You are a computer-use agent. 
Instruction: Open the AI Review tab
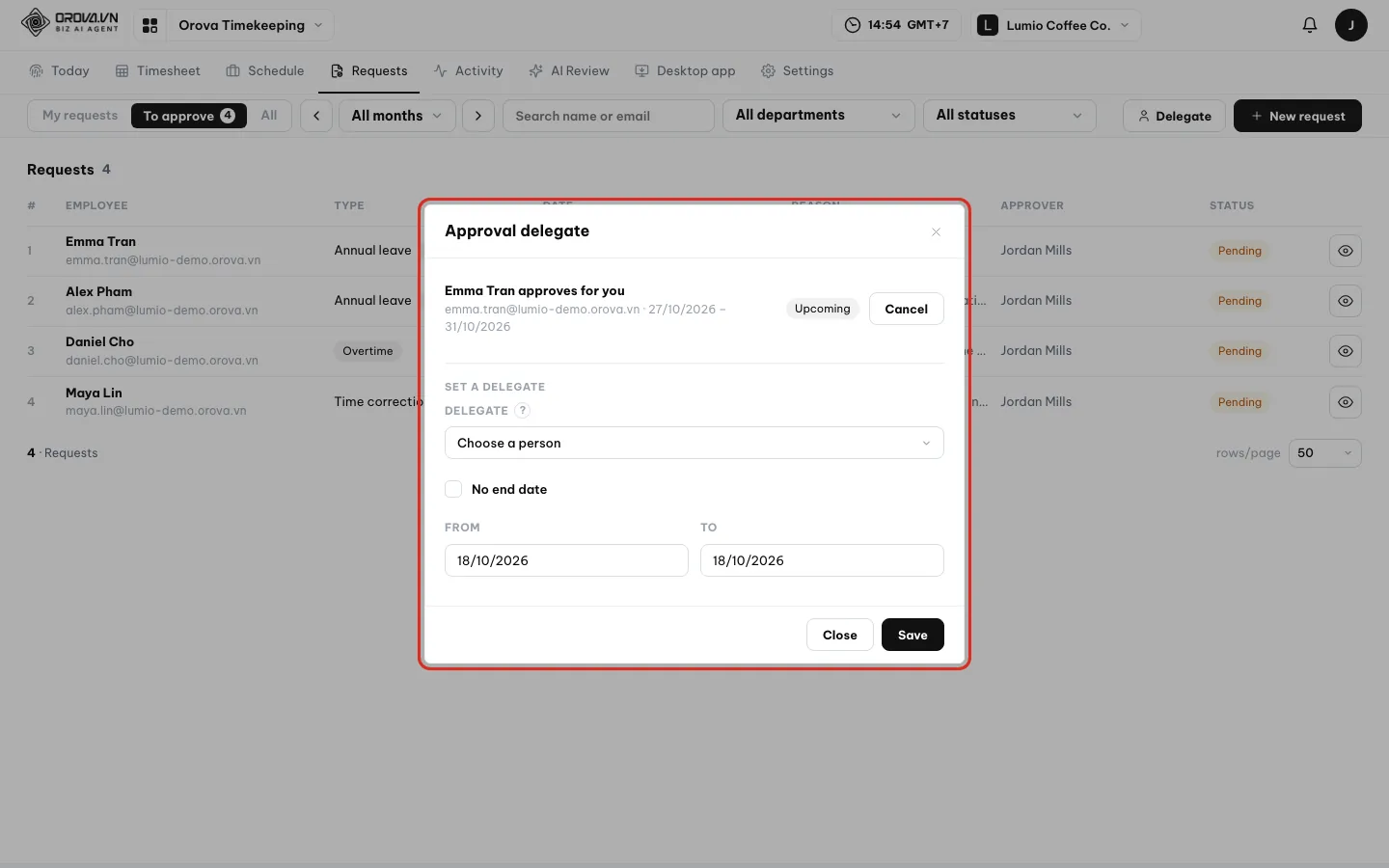[569, 71]
